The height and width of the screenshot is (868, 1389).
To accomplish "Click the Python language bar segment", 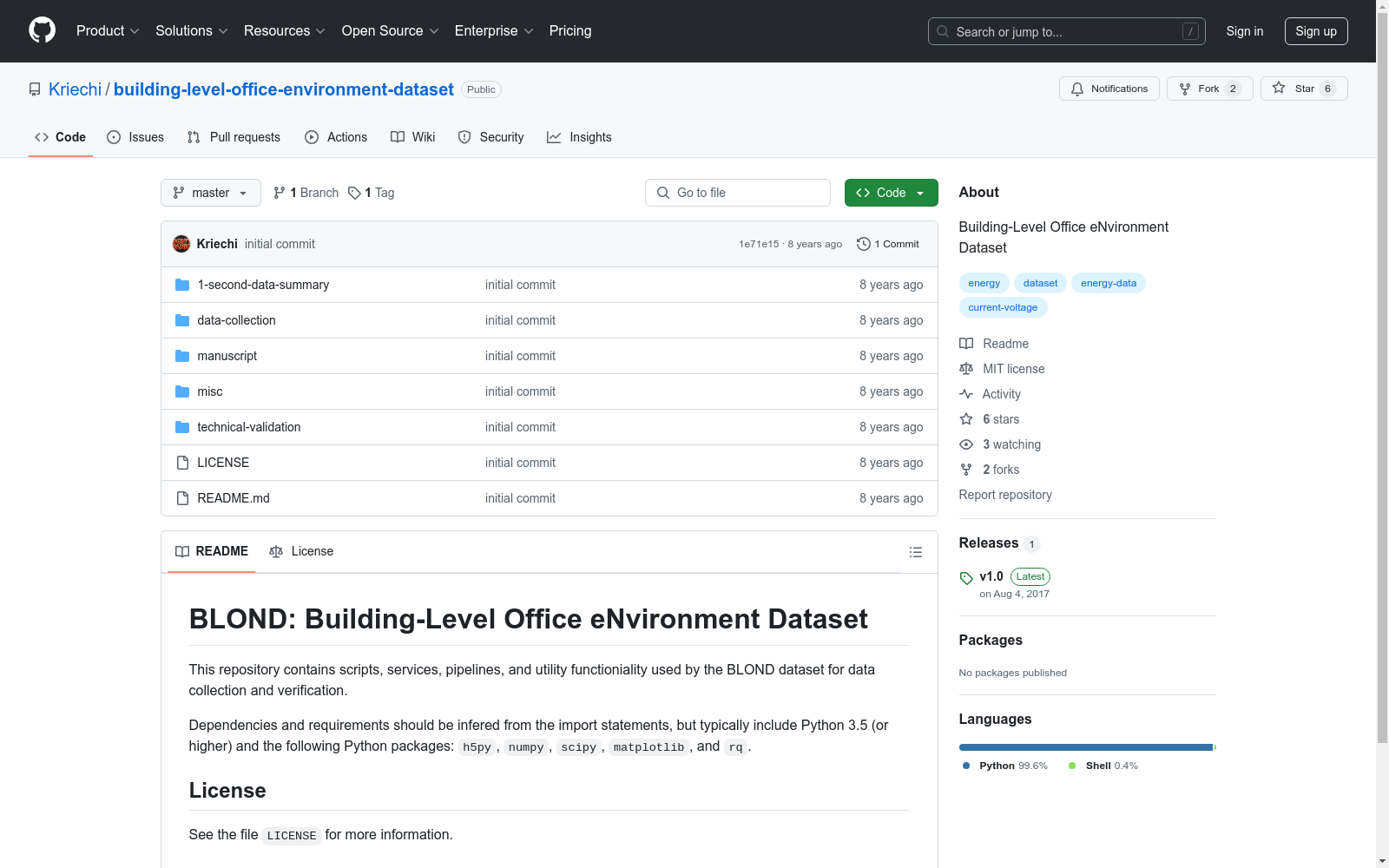I will 1086,747.
